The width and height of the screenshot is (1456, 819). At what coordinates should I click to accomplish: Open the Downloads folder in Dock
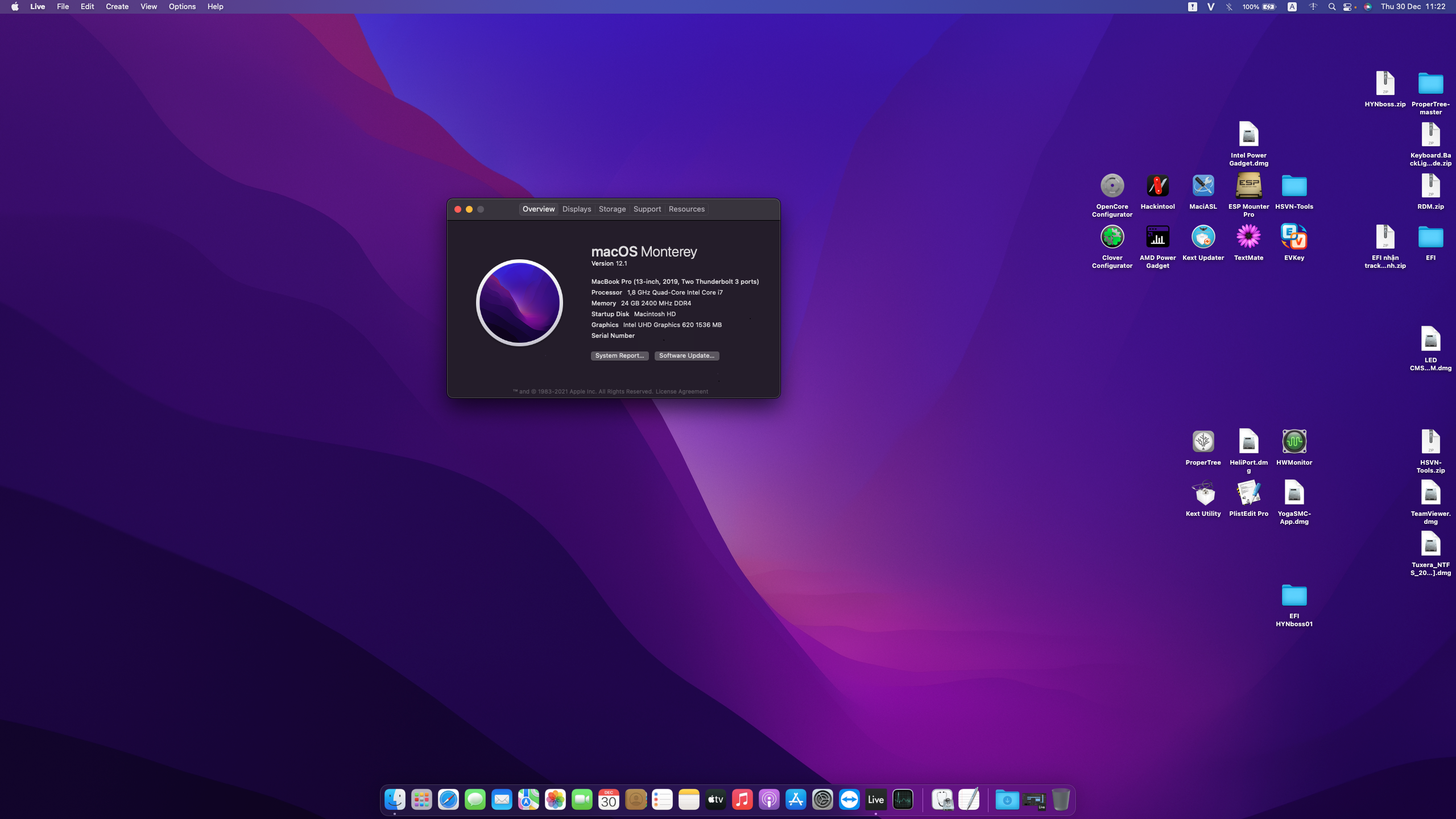coord(1007,800)
